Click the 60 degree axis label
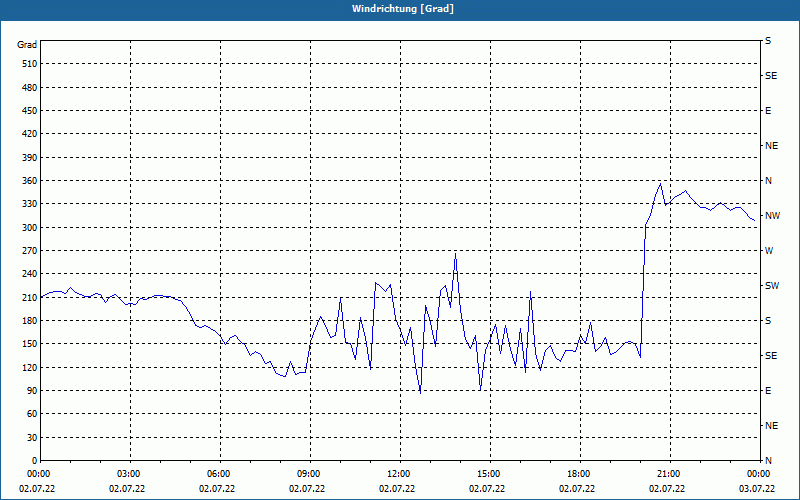 [31, 414]
